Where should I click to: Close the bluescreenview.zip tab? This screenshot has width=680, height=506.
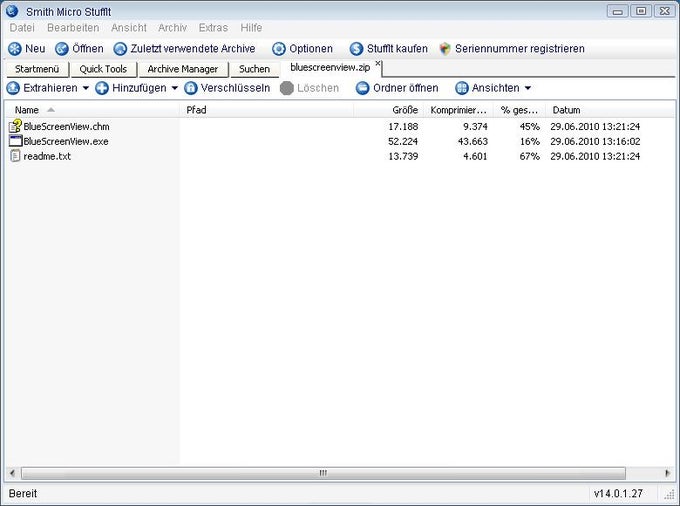pos(378,63)
